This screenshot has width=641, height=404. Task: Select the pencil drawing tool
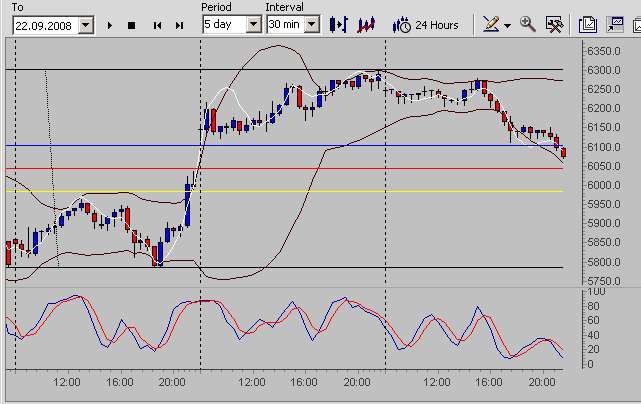(x=489, y=23)
